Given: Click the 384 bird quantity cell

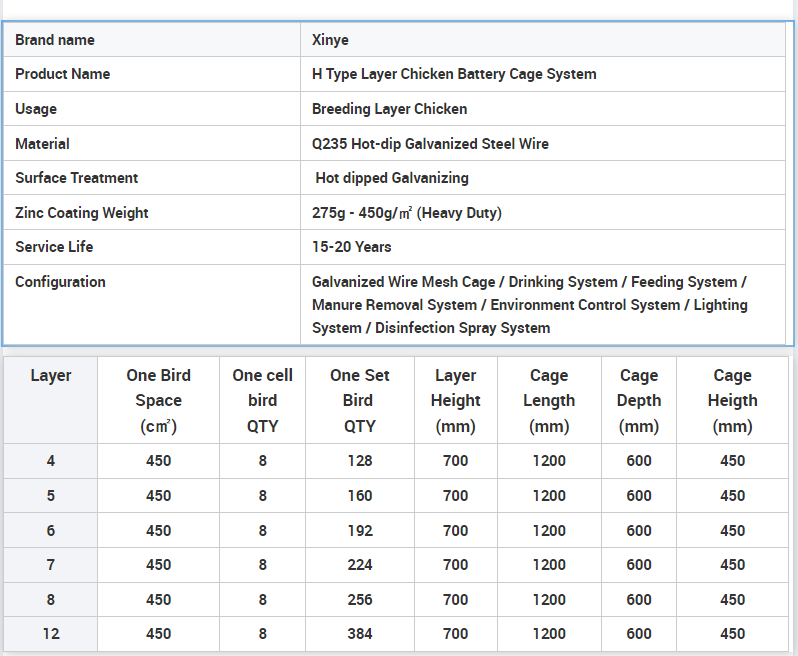Looking at the screenshot, I should coord(359,634).
